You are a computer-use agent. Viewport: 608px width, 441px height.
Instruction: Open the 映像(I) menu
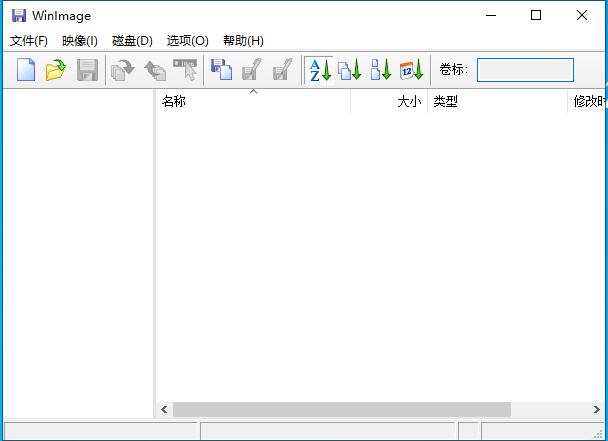point(80,41)
